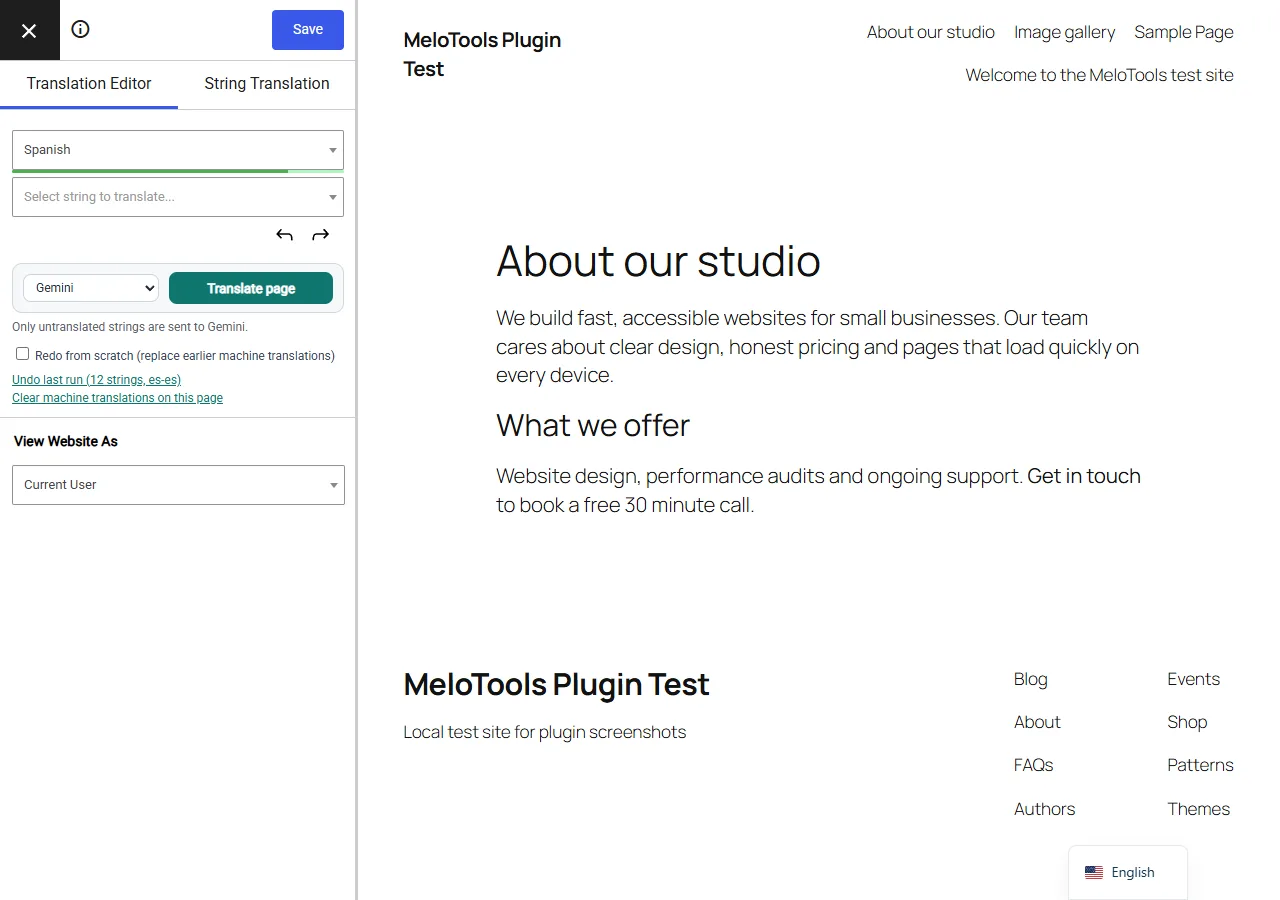Go to previous string with left arrow

(285, 235)
